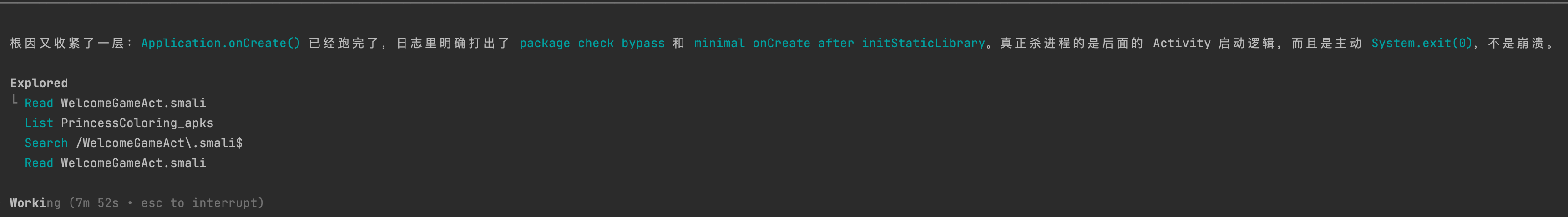1568x217 pixels.
Task: Click the /WelcomeGameAct\.smali$ search pattern
Action: click(x=159, y=143)
